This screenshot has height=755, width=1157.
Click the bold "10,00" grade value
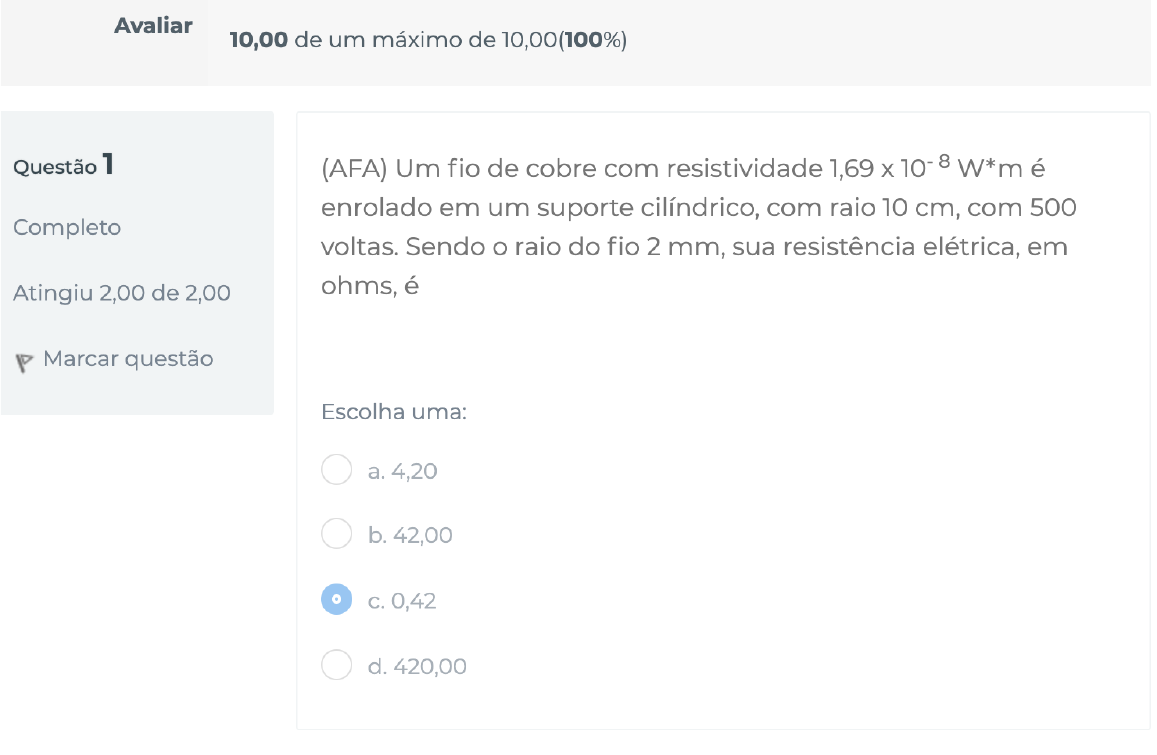[x=259, y=41]
